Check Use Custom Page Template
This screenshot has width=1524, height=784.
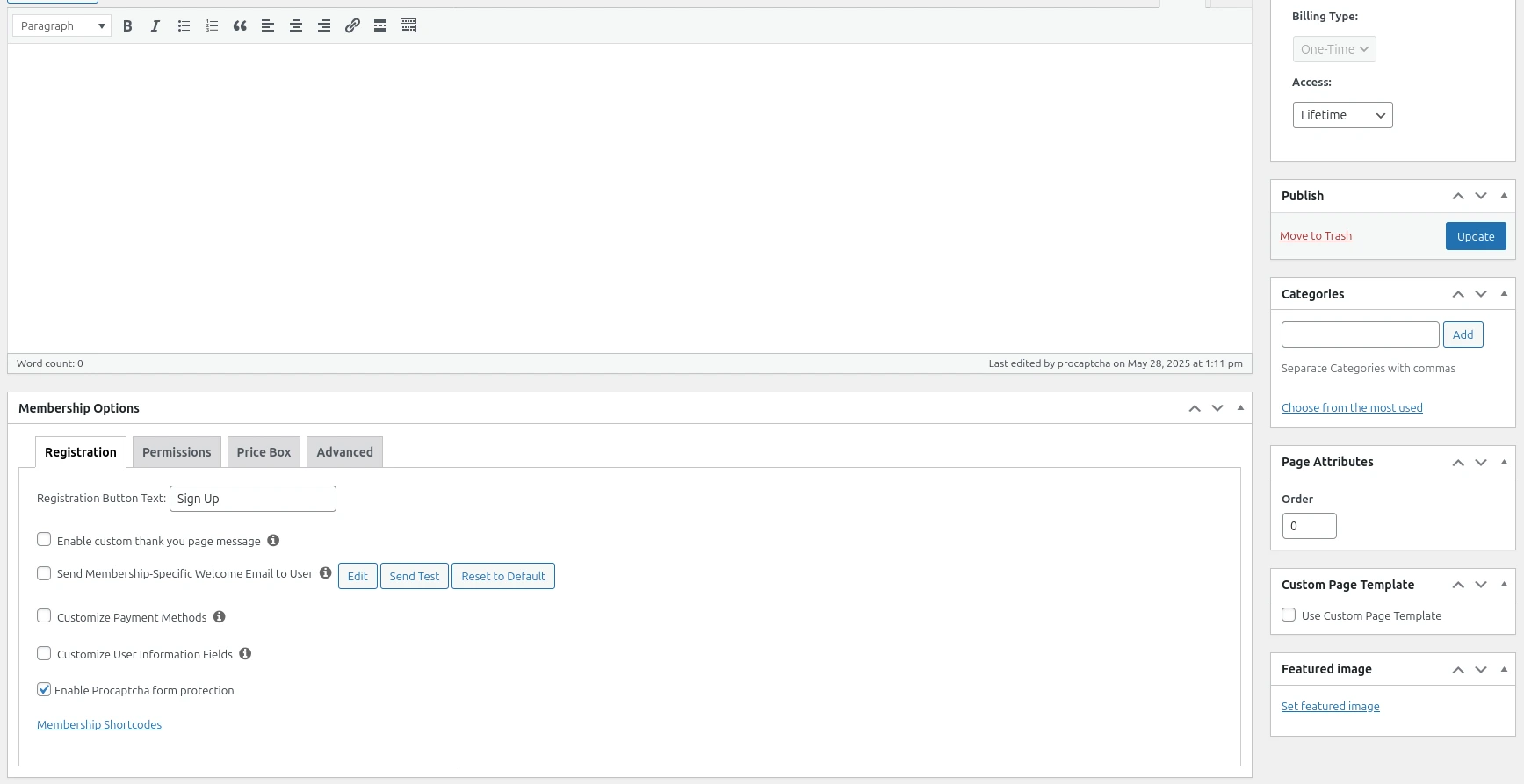[1289, 615]
